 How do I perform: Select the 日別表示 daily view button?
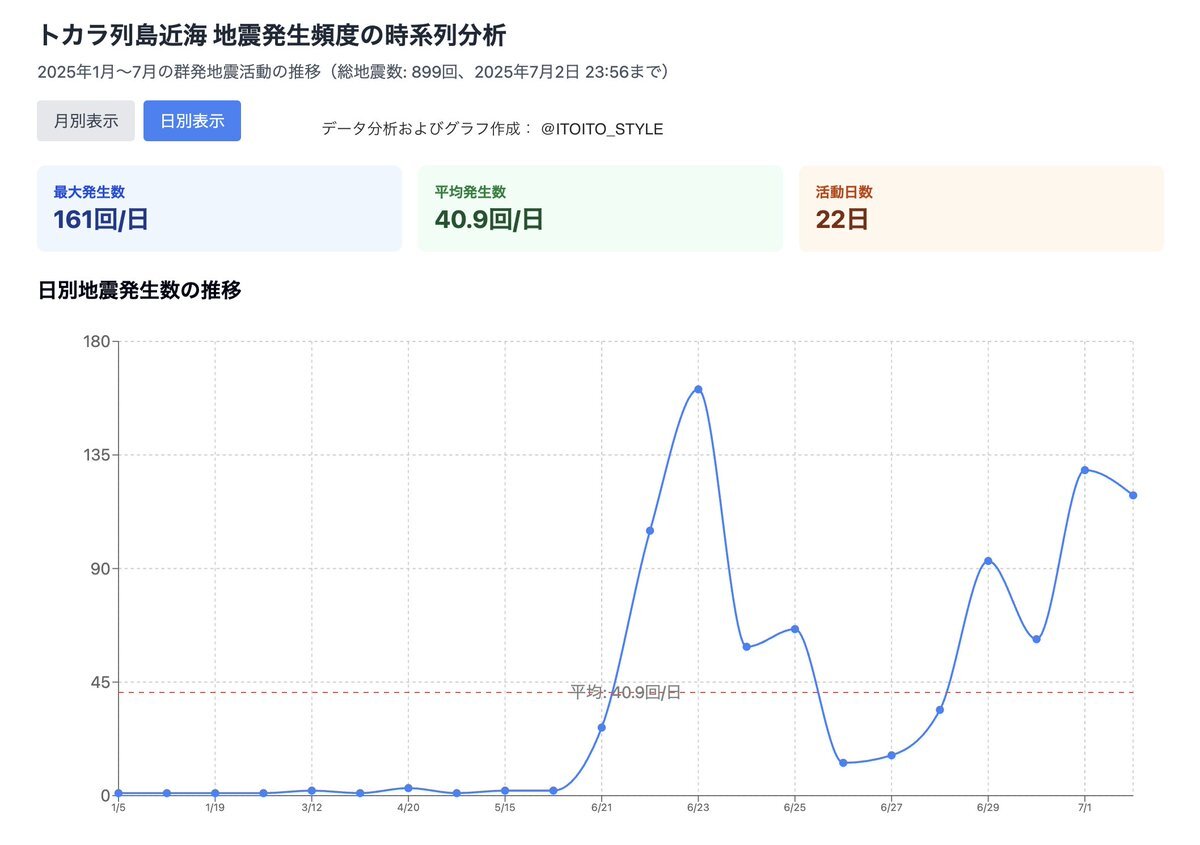(192, 121)
